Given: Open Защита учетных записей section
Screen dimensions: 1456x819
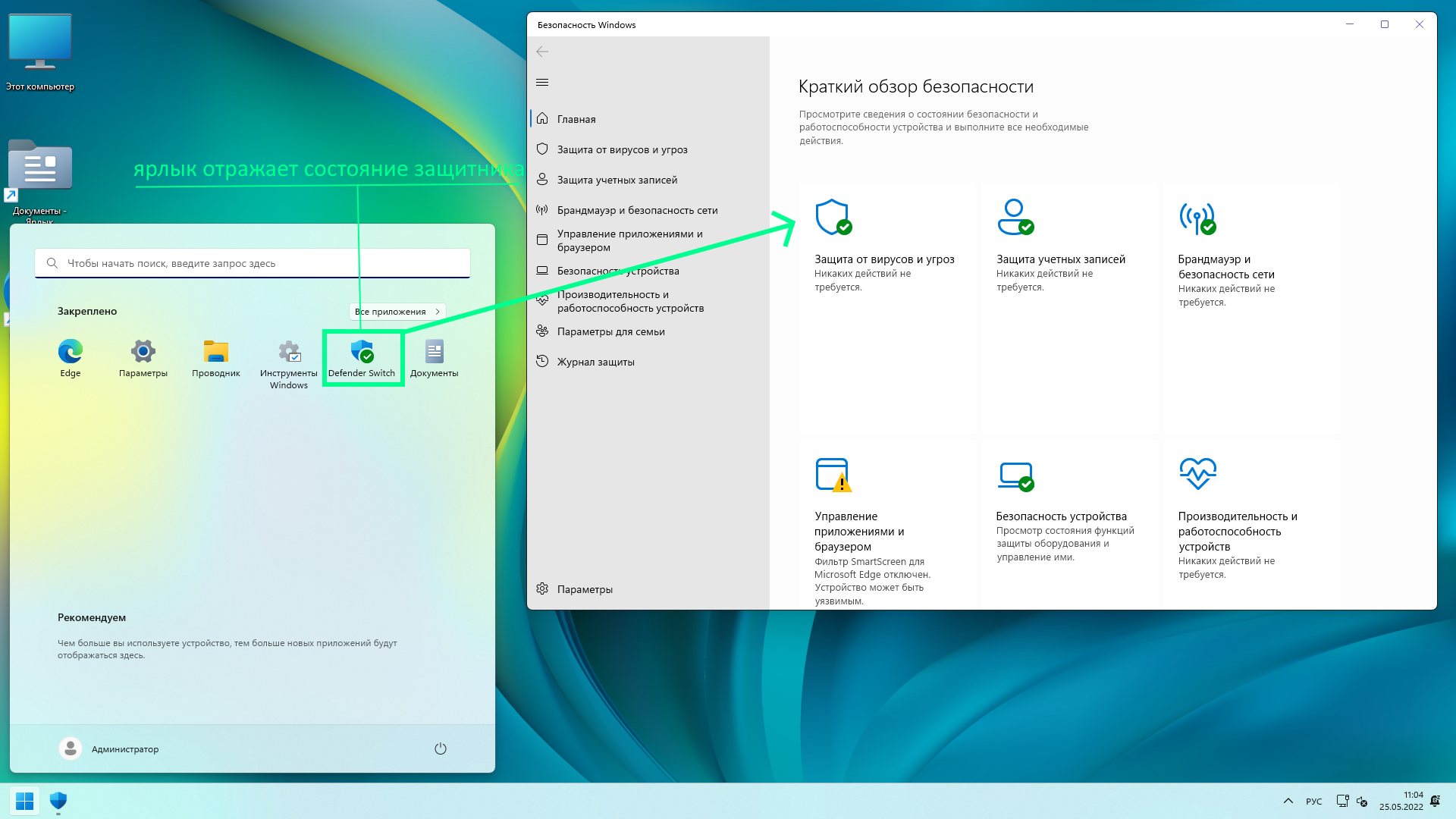Looking at the screenshot, I should click(x=618, y=179).
